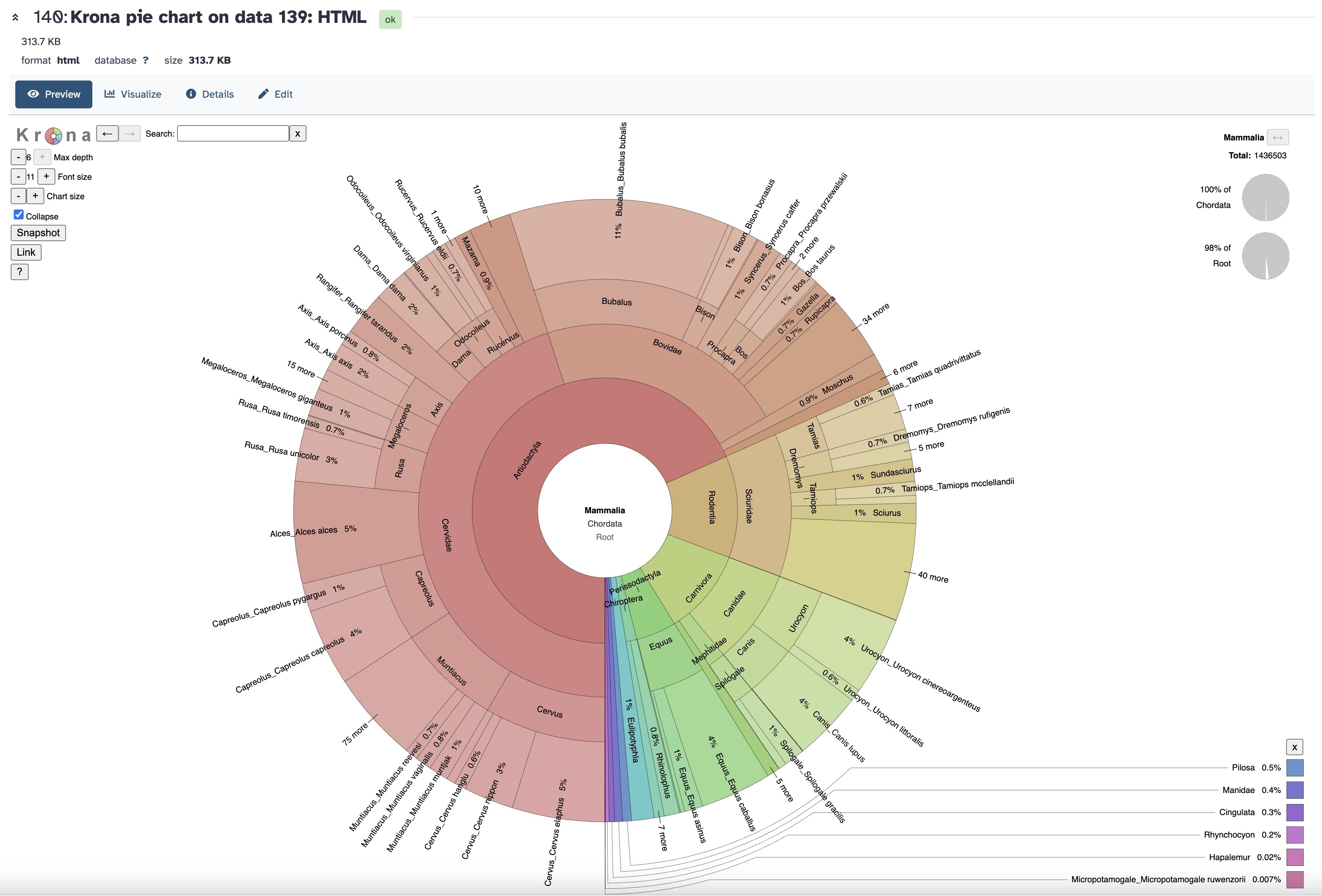The width and height of the screenshot is (1322, 896).
Task: Collapse the dataset 140 header chevron
Action: [x=15, y=18]
